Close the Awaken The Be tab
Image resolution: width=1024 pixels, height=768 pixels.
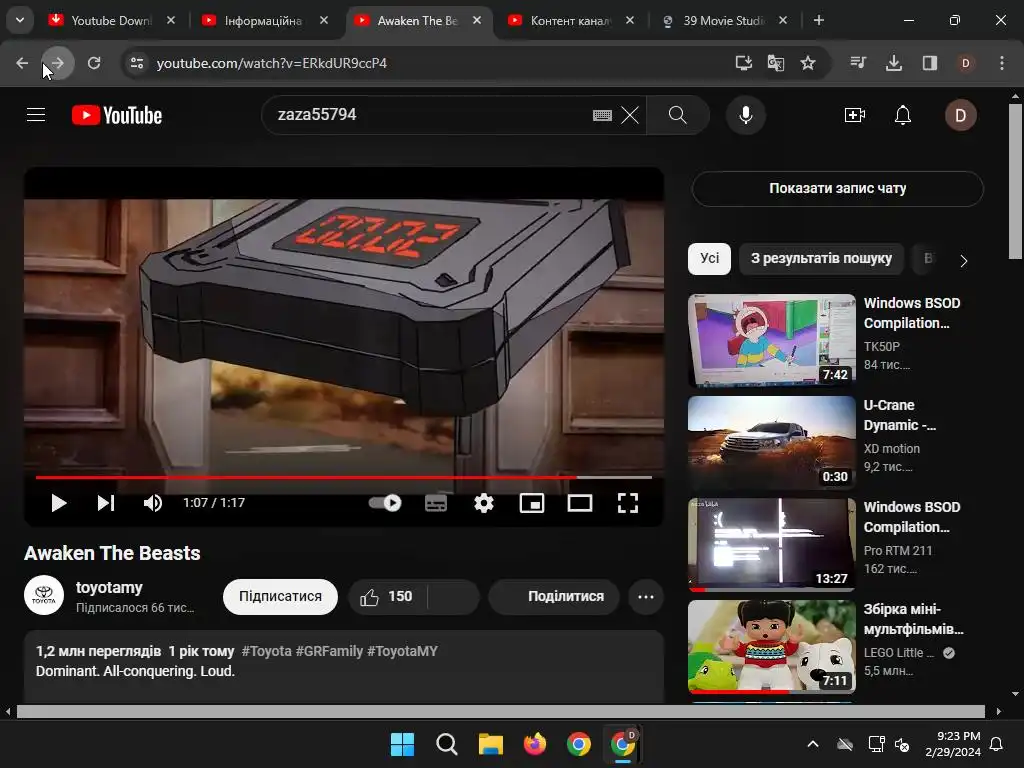click(477, 20)
